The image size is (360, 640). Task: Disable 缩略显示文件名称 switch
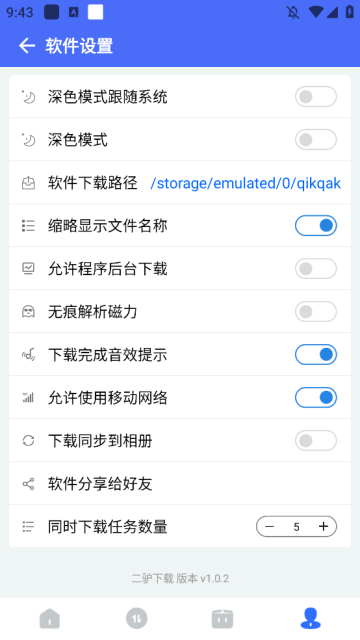click(x=316, y=226)
